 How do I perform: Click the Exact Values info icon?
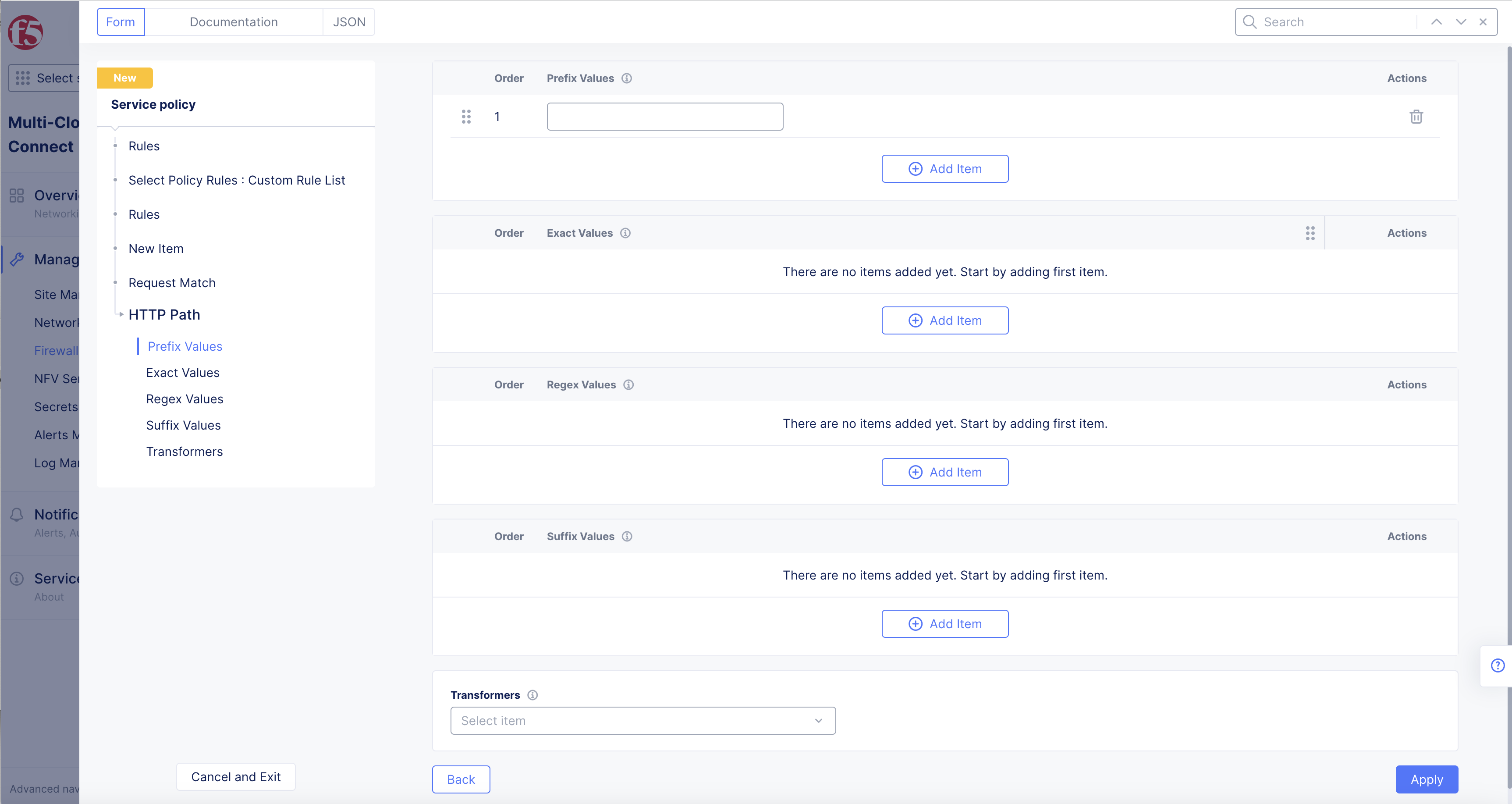(626, 233)
